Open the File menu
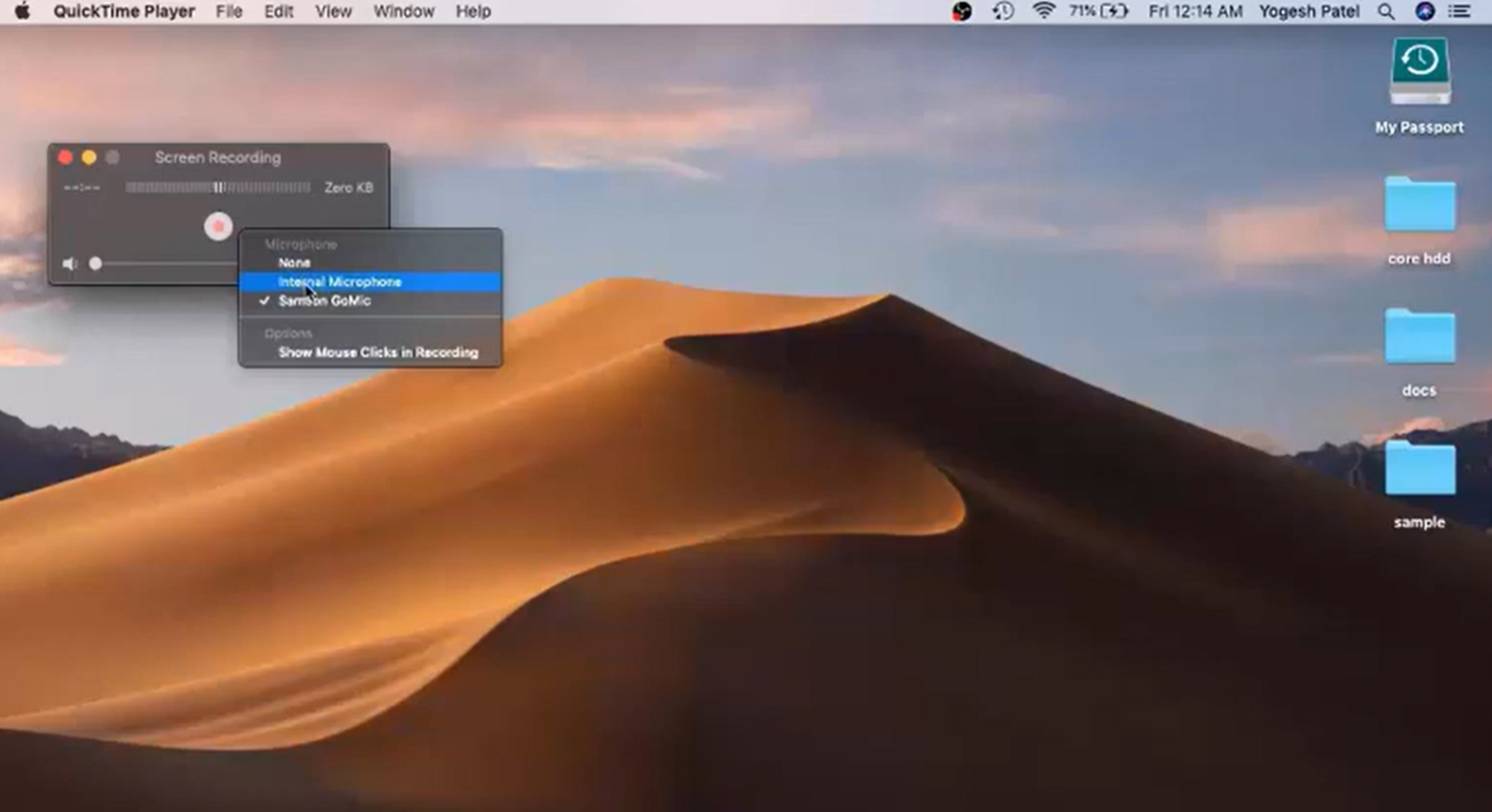The width and height of the screenshot is (1492, 812). click(x=228, y=11)
